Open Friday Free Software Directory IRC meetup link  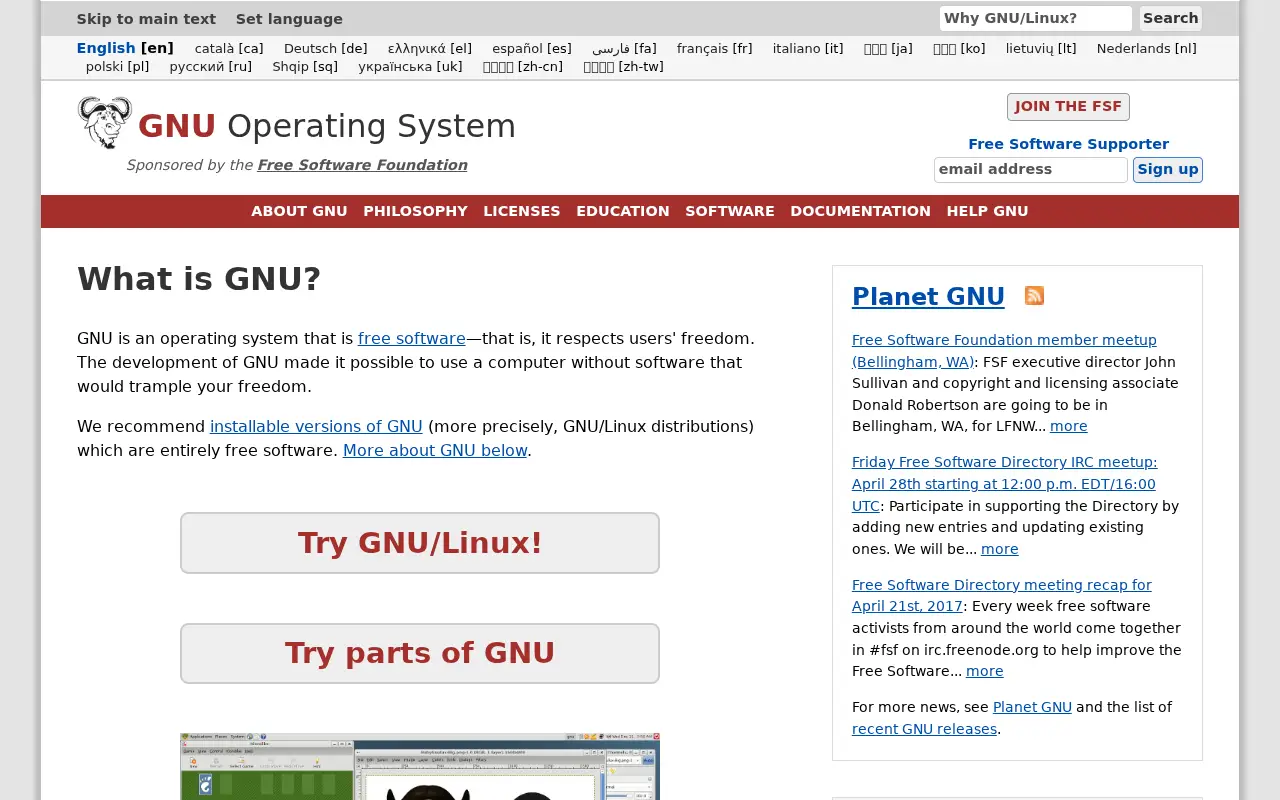(x=1004, y=484)
